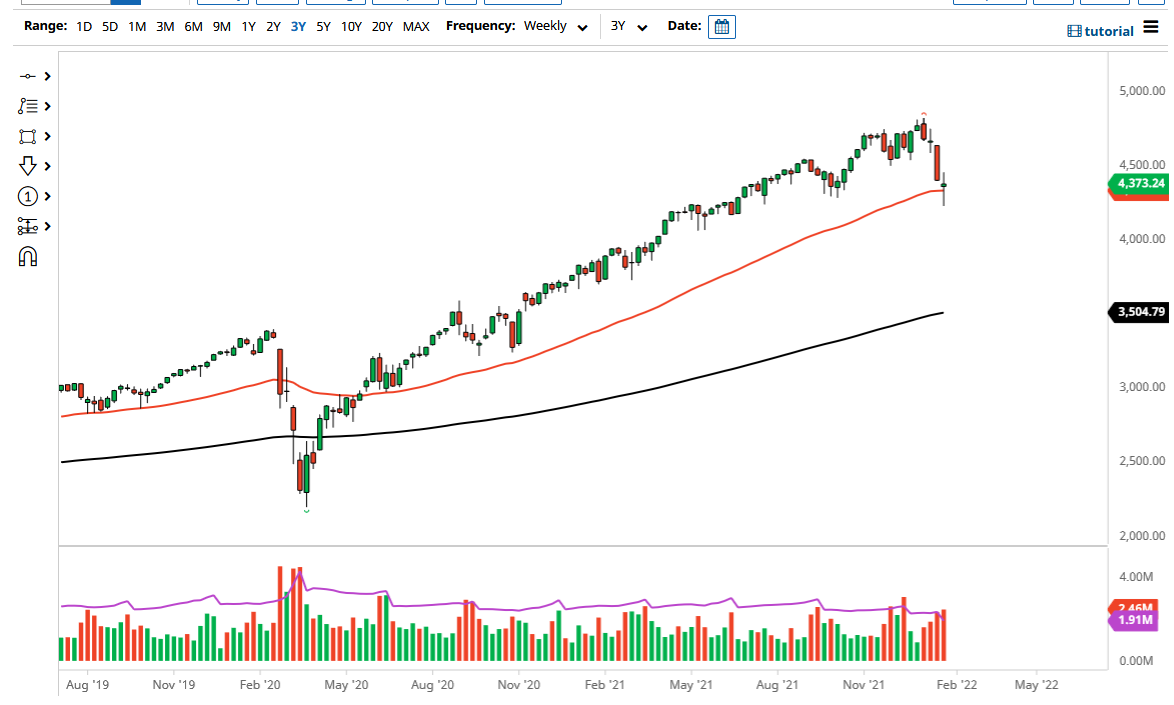Select the rectangle shape tool
The height and width of the screenshot is (705, 1174).
(x=27, y=135)
